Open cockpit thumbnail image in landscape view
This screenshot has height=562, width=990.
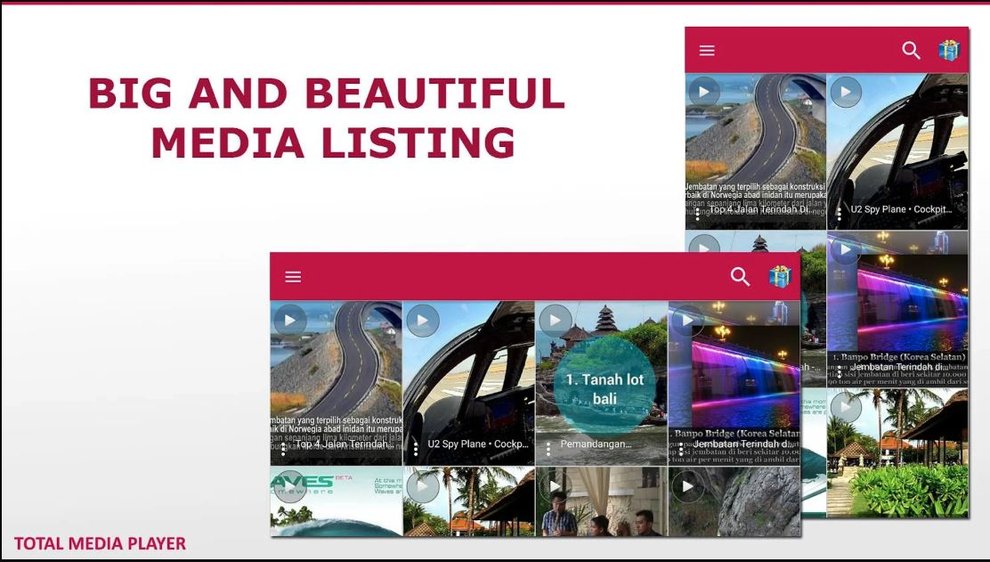468,383
